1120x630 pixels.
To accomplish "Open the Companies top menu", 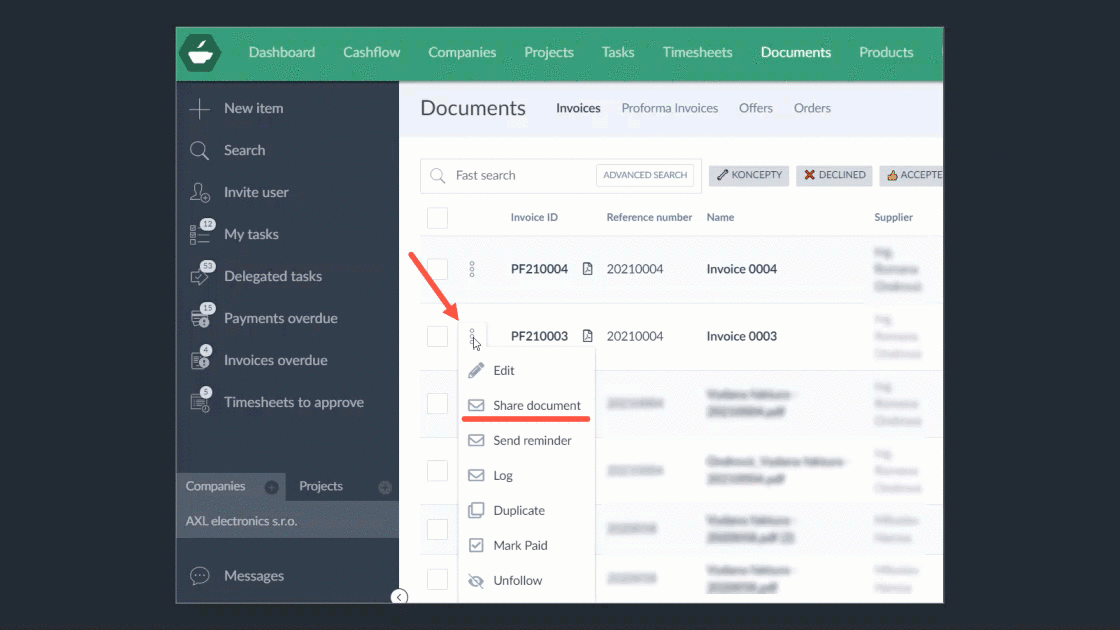I will [x=462, y=53].
